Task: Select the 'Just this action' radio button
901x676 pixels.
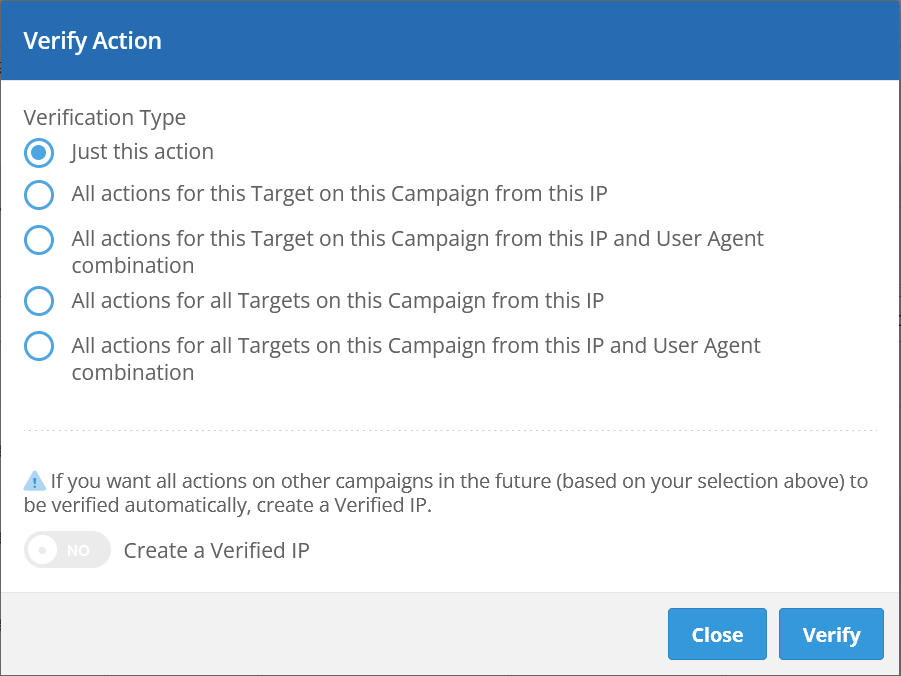Action: pyautogui.click(x=38, y=152)
